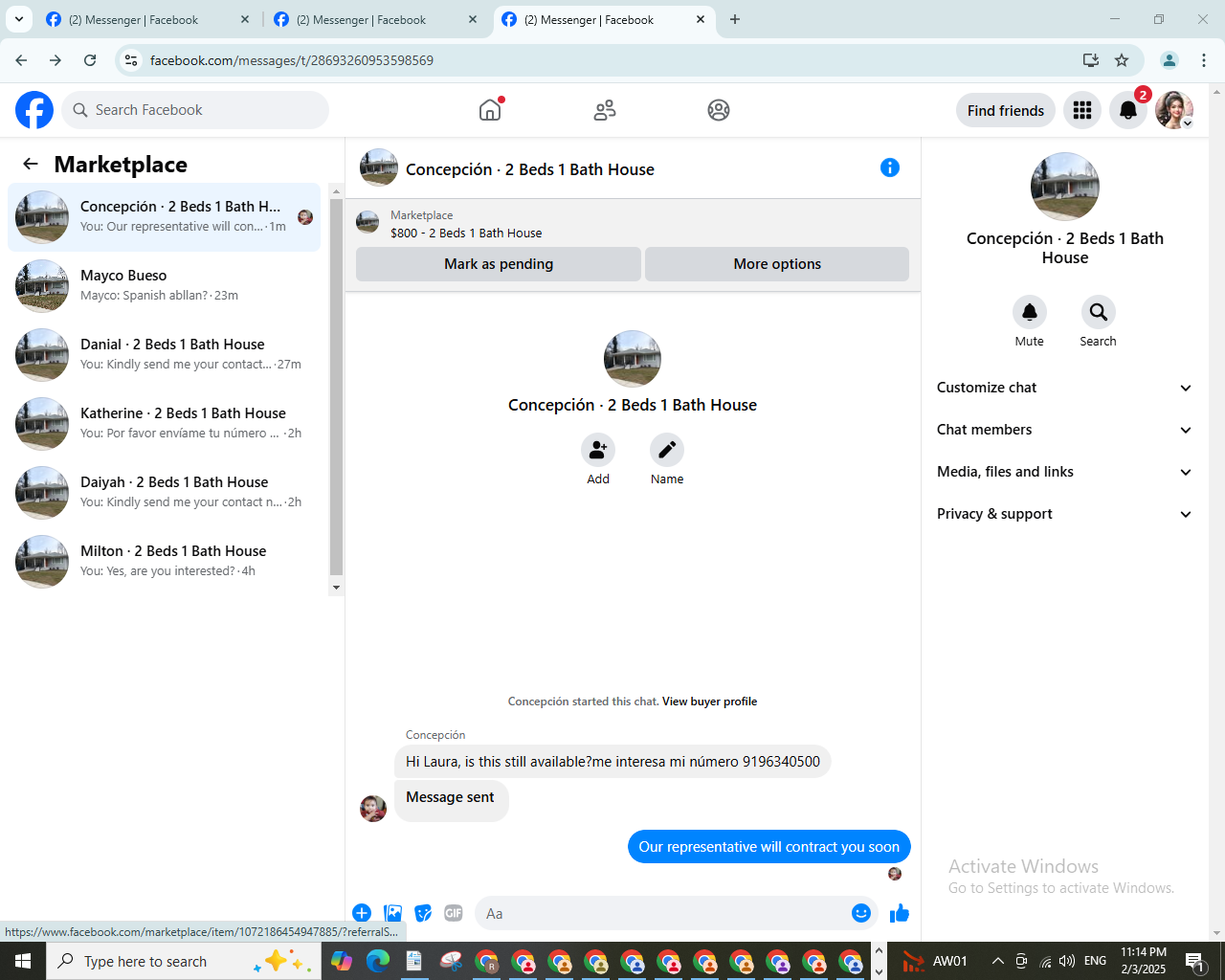Image resolution: width=1225 pixels, height=980 pixels.
Task: Select the Concepción conversation in the list
Action: point(164,217)
